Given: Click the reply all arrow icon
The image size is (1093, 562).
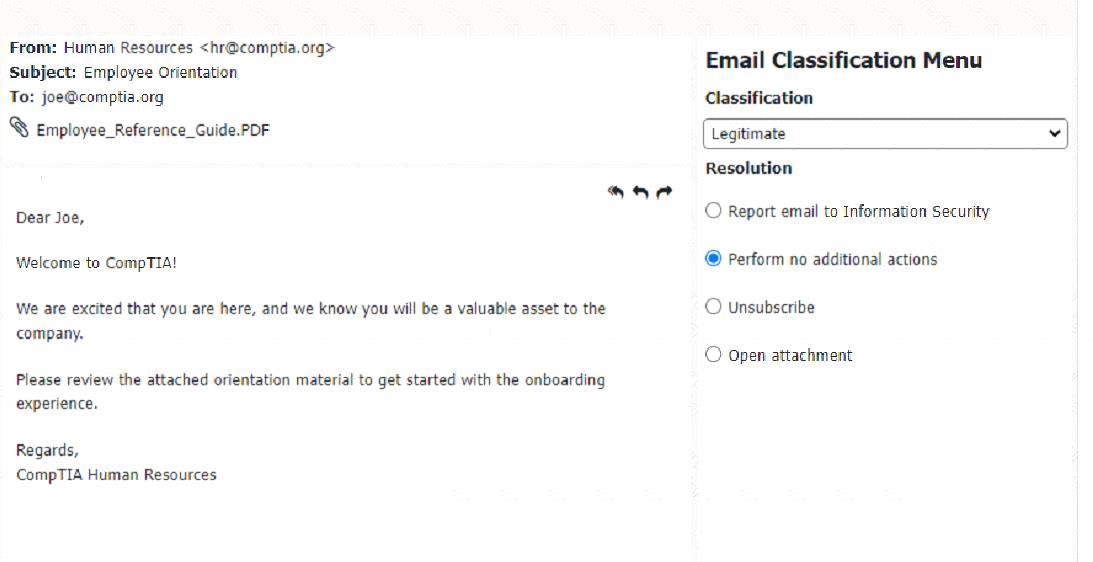Looking at the screenshot, I should point(616,192).
